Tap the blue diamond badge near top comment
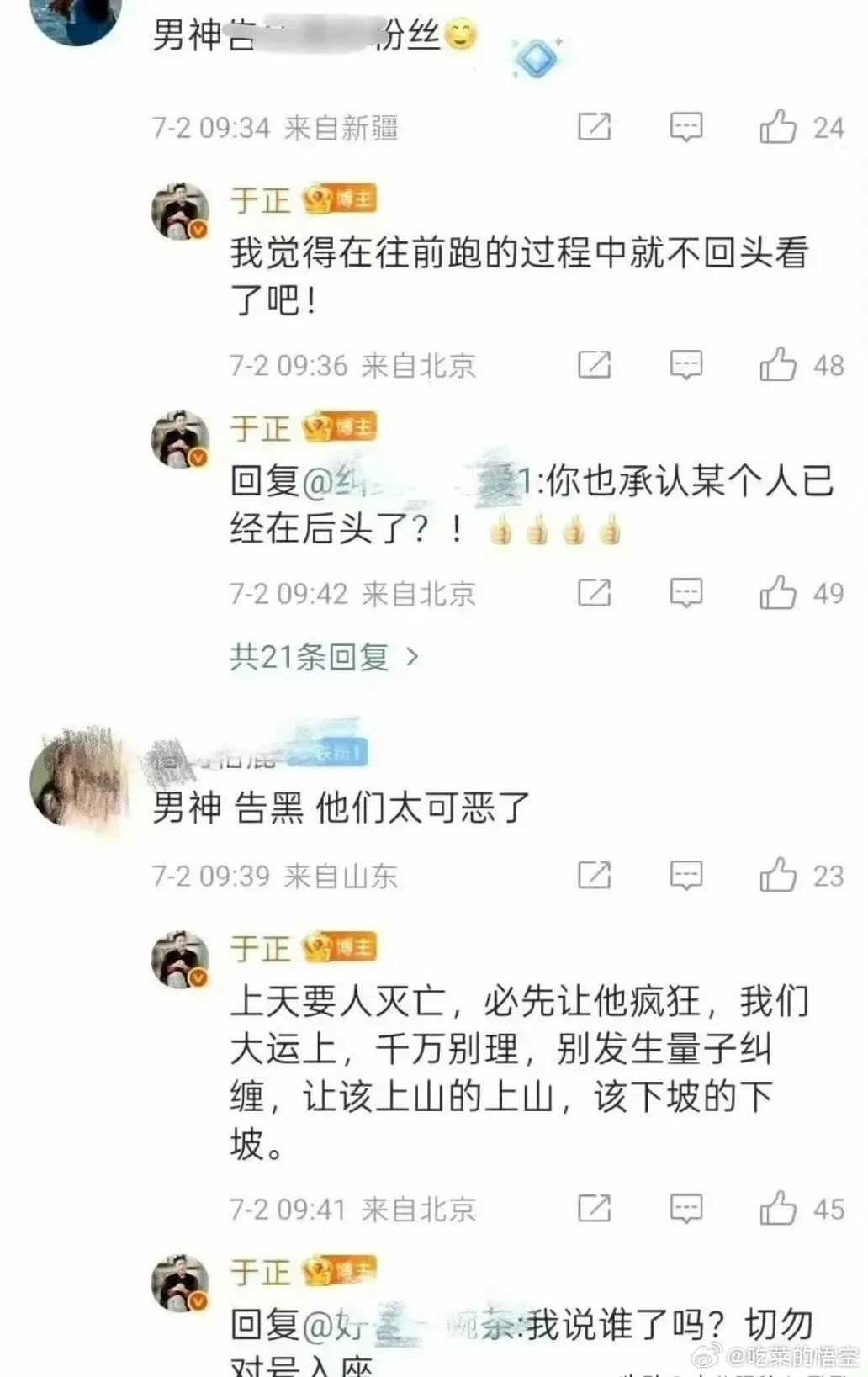 536,59
